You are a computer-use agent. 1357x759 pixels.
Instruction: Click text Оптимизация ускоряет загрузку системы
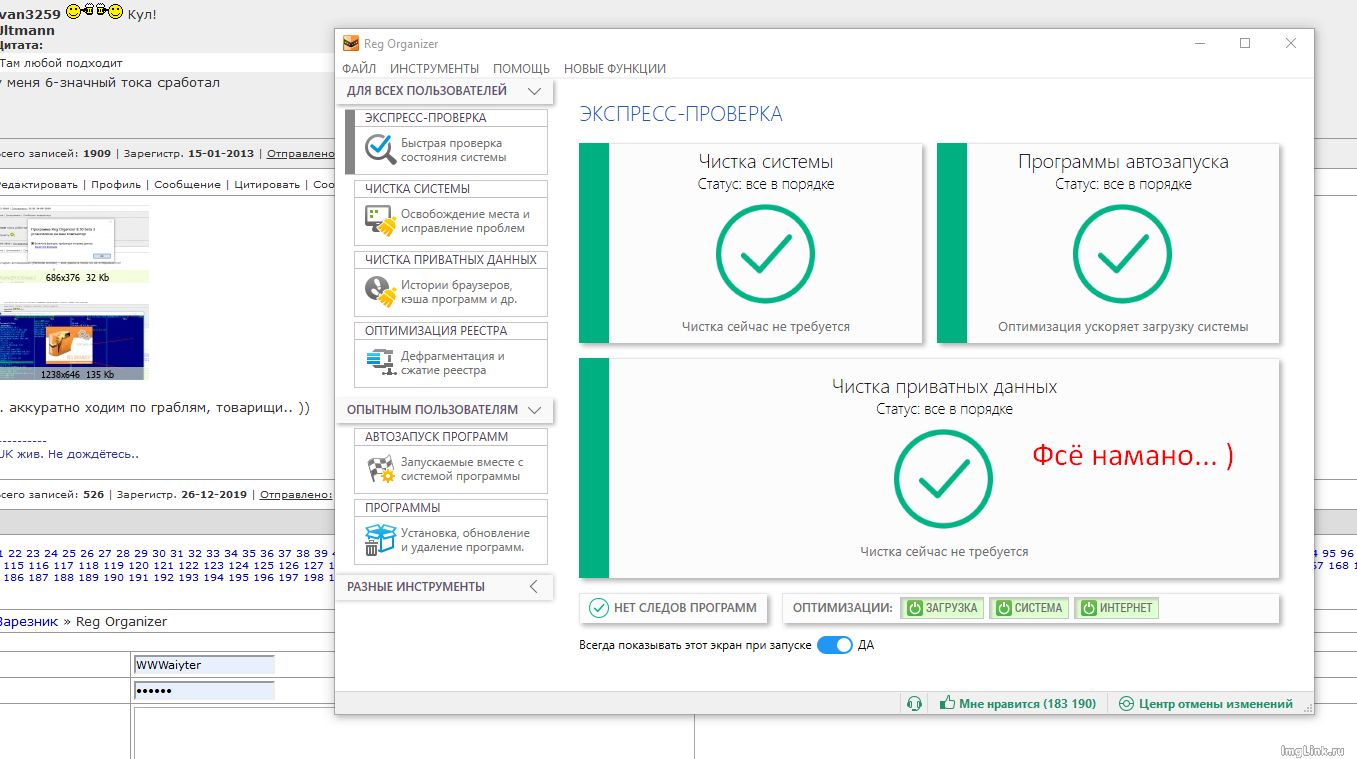pos(1123,327)
